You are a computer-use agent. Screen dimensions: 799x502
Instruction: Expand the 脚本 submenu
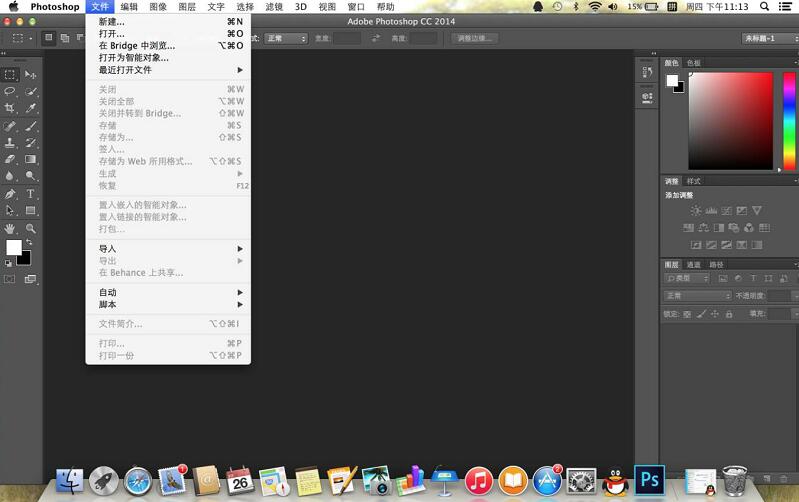pyautogui.click(x=170, y=304)
